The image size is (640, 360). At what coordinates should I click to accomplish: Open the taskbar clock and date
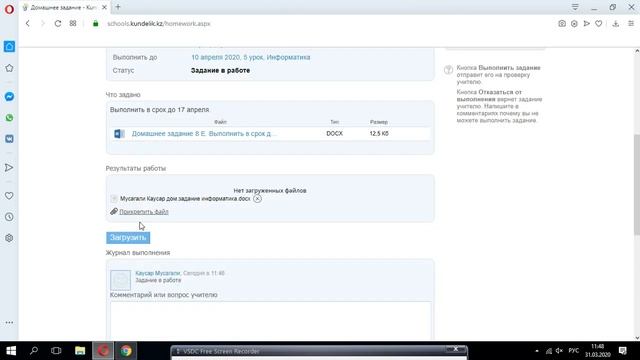(598, 351)
